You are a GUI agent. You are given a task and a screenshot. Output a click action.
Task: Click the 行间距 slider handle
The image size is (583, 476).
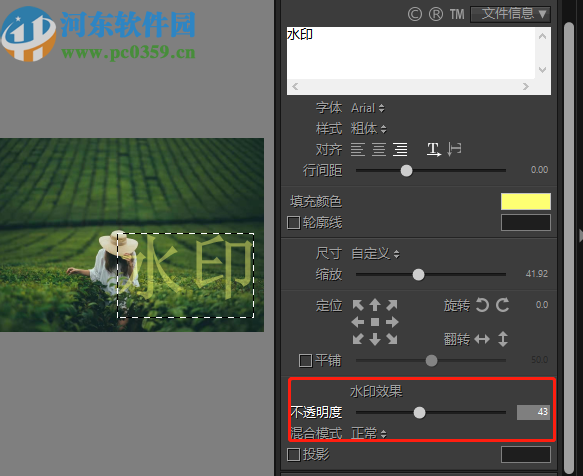click(406, 171)
